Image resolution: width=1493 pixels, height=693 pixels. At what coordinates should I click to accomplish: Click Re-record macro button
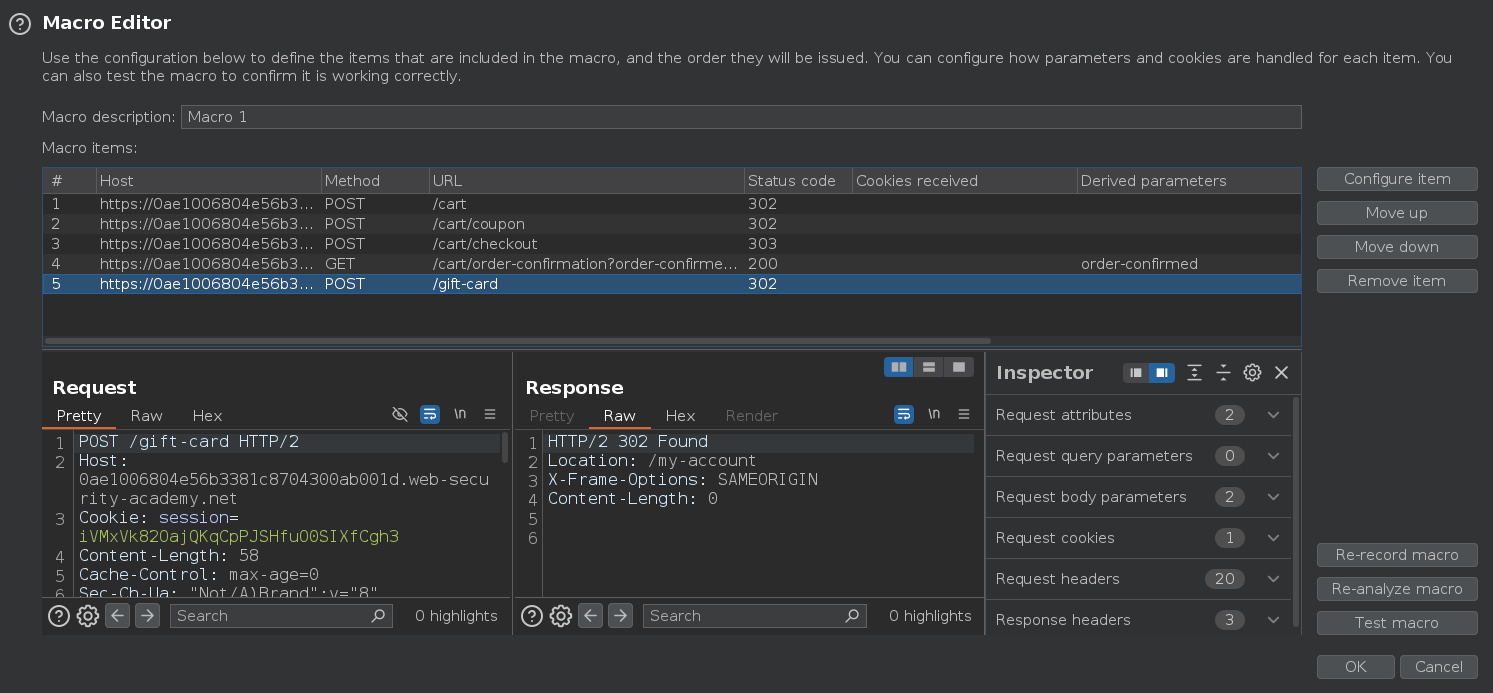pos(1397,555)
